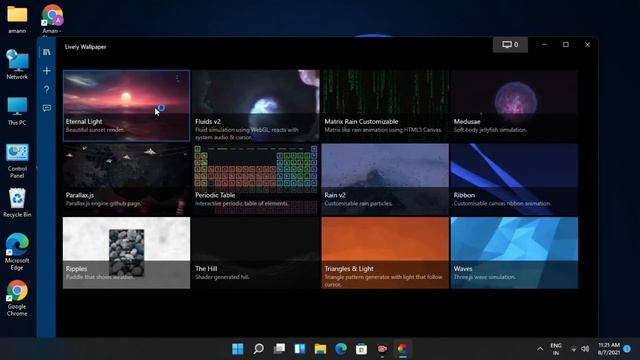This screenshot has width=640, height=360.
Task: Open the volume speaker tray icon
Action: 585,349
